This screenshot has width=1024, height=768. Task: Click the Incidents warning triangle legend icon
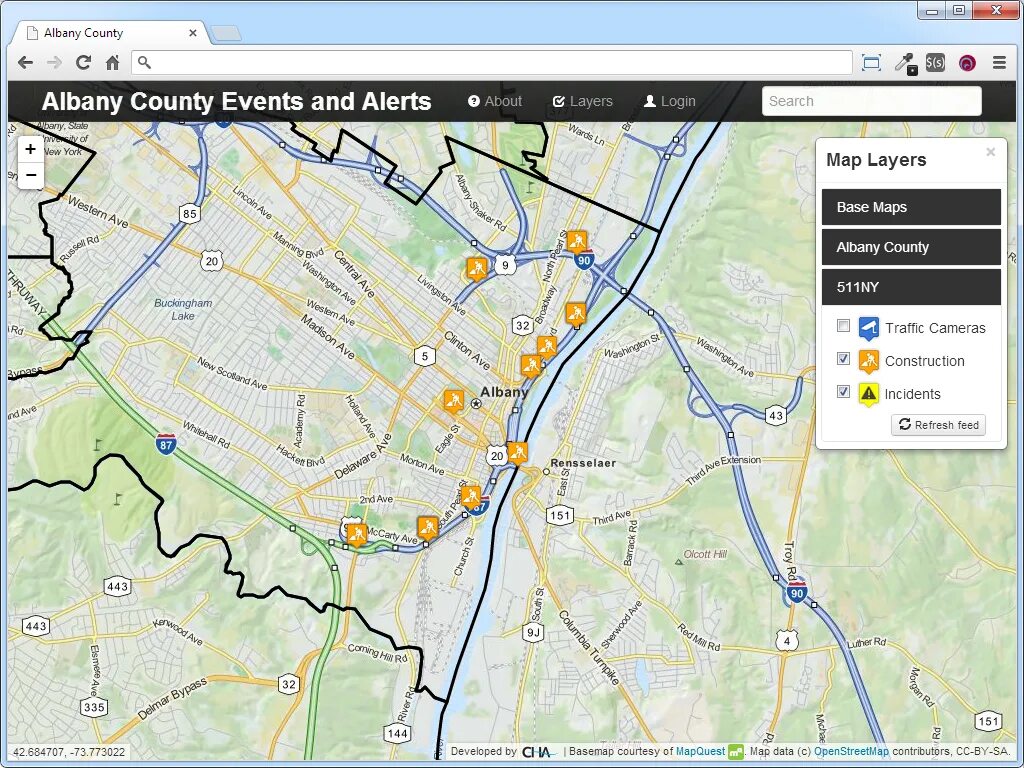(868, 394)
